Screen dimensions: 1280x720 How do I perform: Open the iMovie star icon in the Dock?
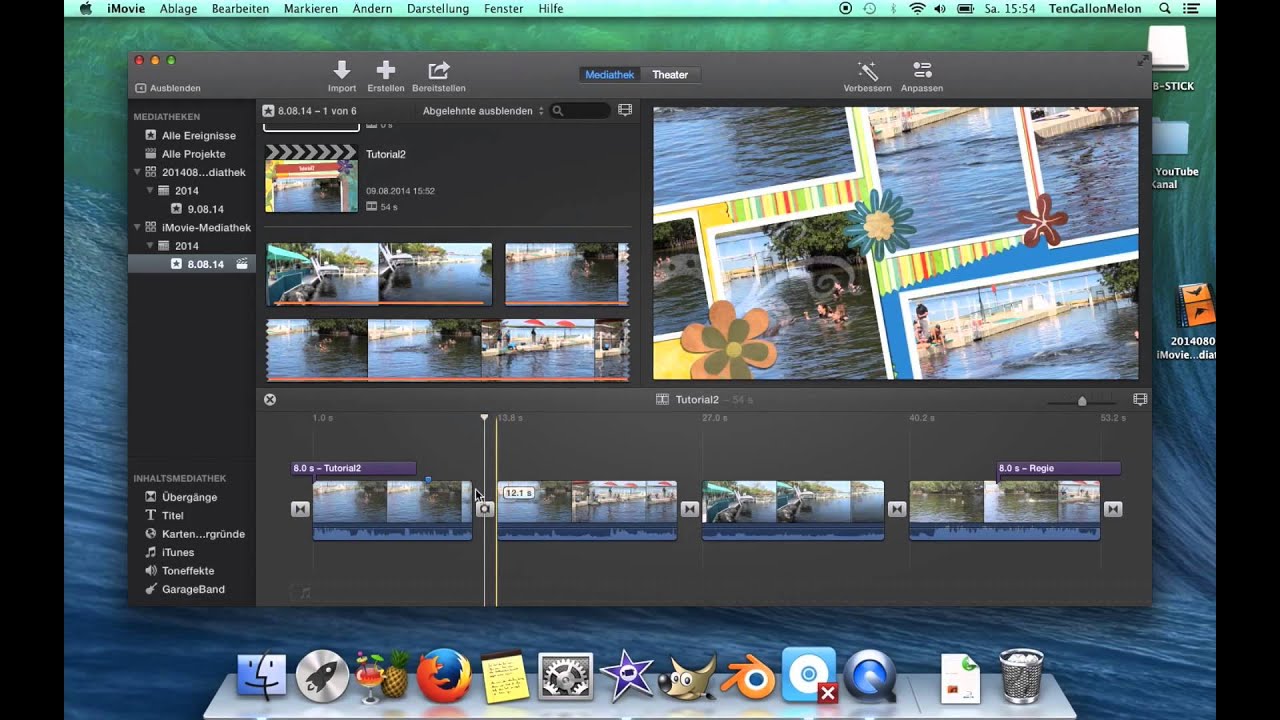627,676
